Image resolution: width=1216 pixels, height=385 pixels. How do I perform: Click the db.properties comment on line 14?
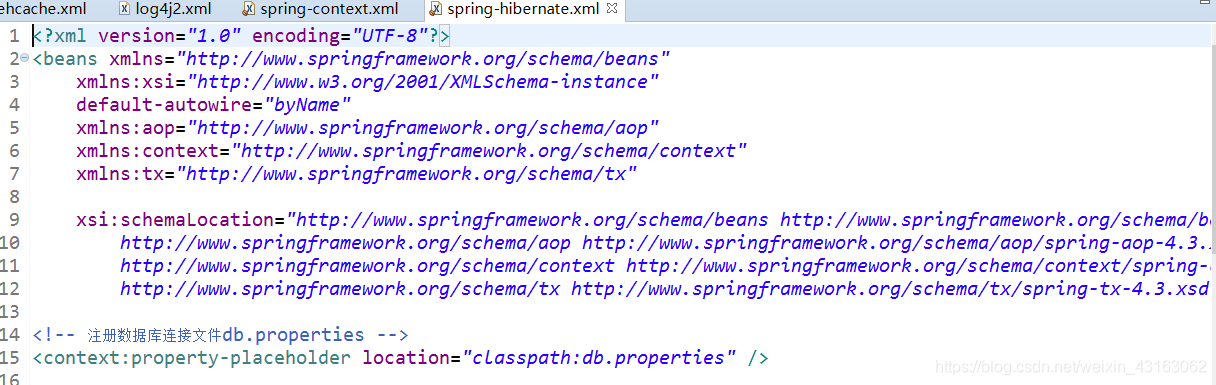click(220, 334)
